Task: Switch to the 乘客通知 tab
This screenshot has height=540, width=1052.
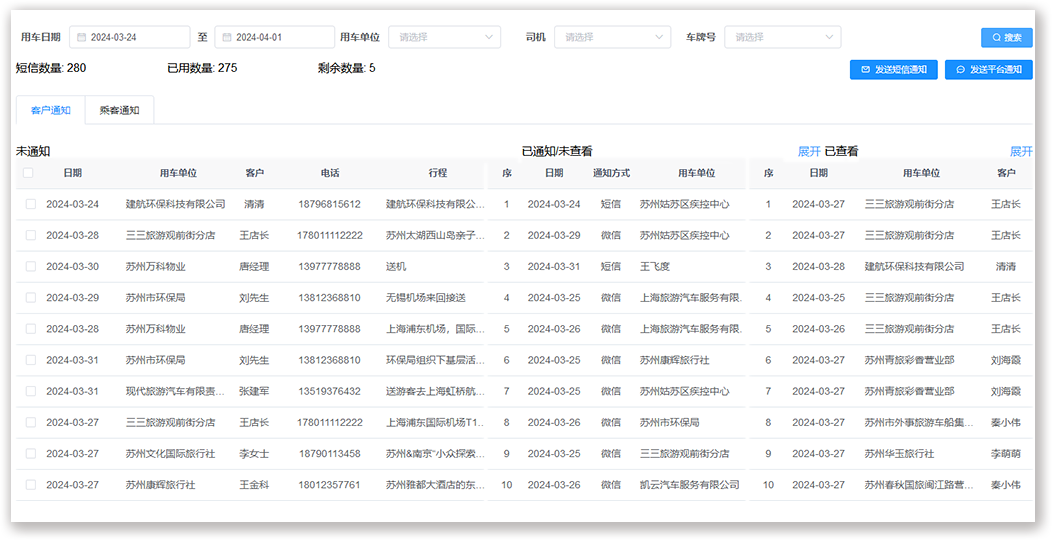Action: pyautogui.click(x=120, y=110)
